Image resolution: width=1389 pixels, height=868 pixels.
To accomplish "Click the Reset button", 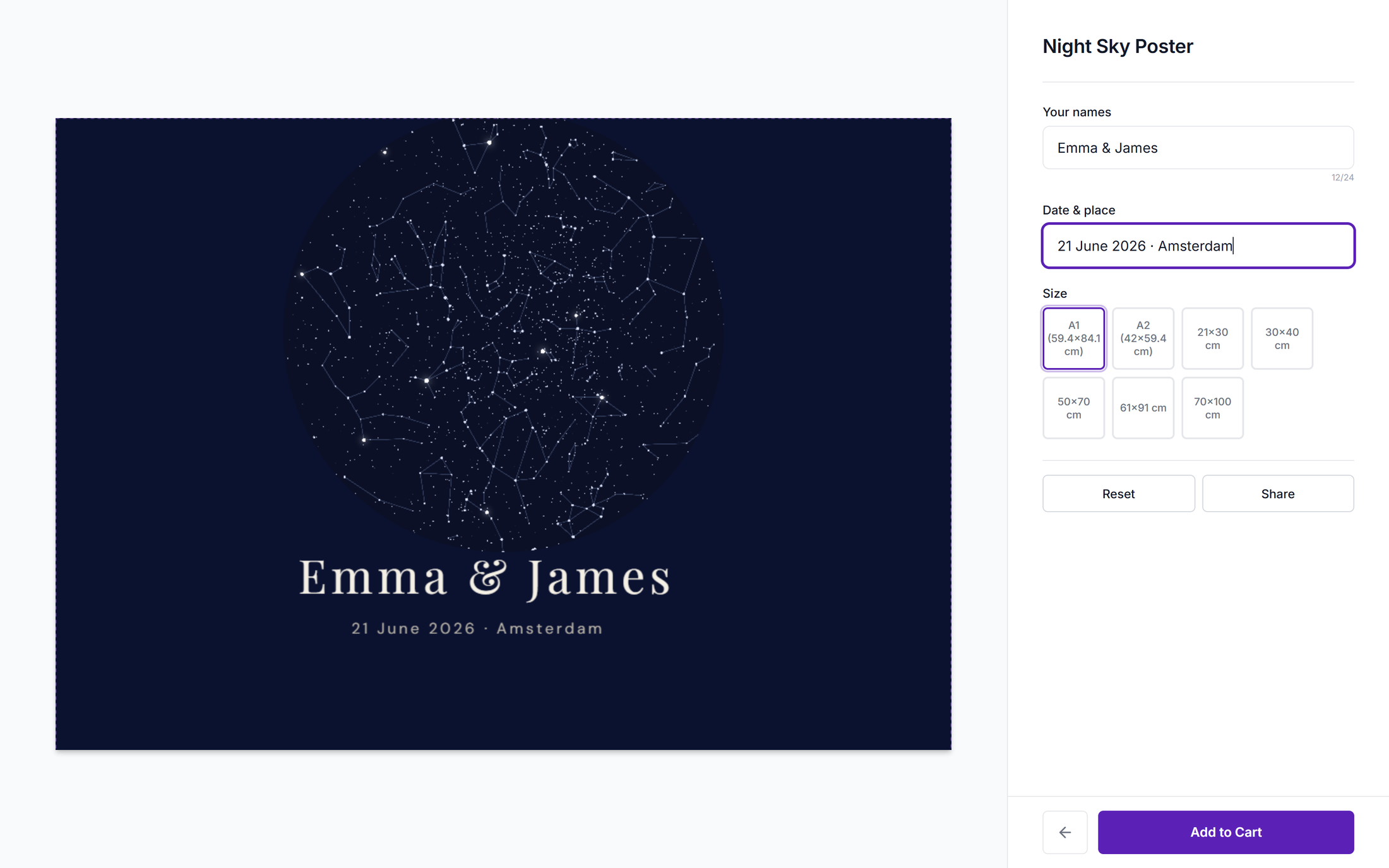I will [x=1118, y=494].
